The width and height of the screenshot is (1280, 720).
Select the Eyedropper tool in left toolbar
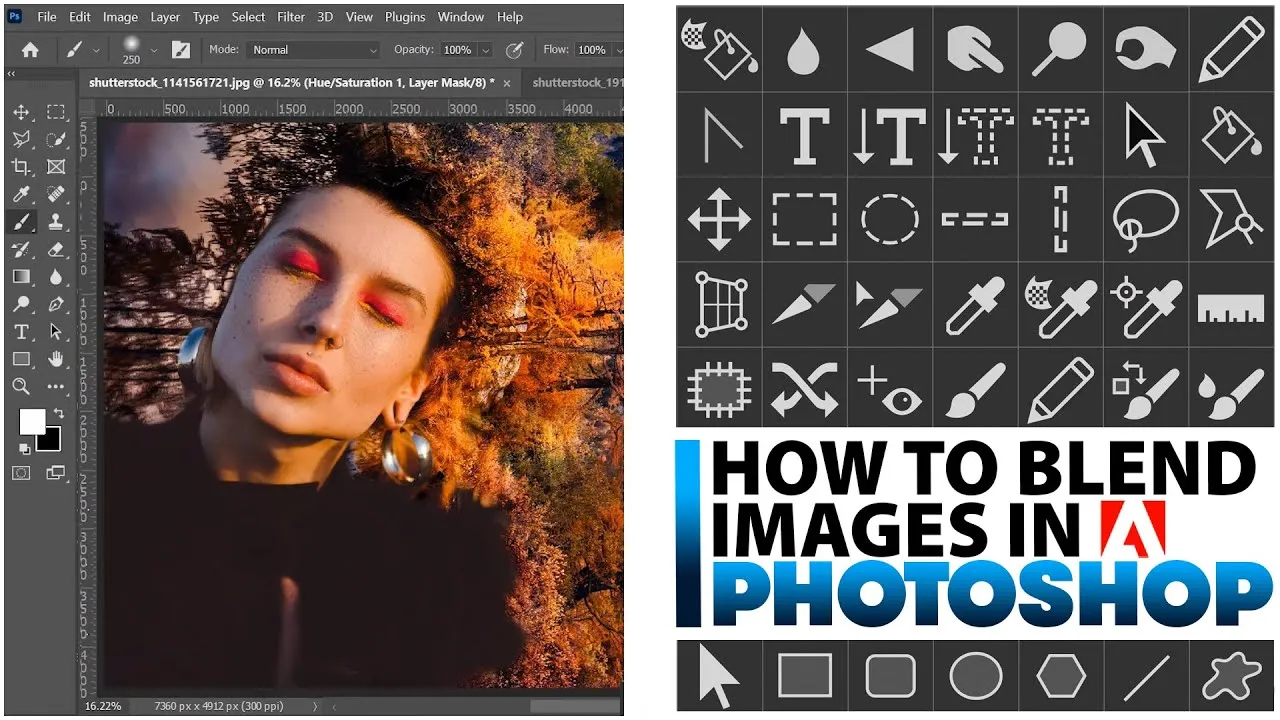click(x=21, y=194)
